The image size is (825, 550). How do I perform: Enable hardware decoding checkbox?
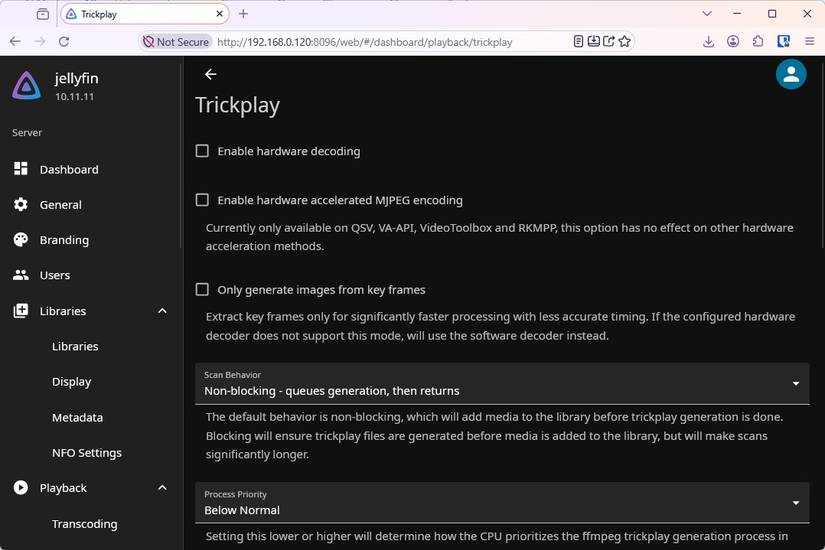(x=202, y=151)
